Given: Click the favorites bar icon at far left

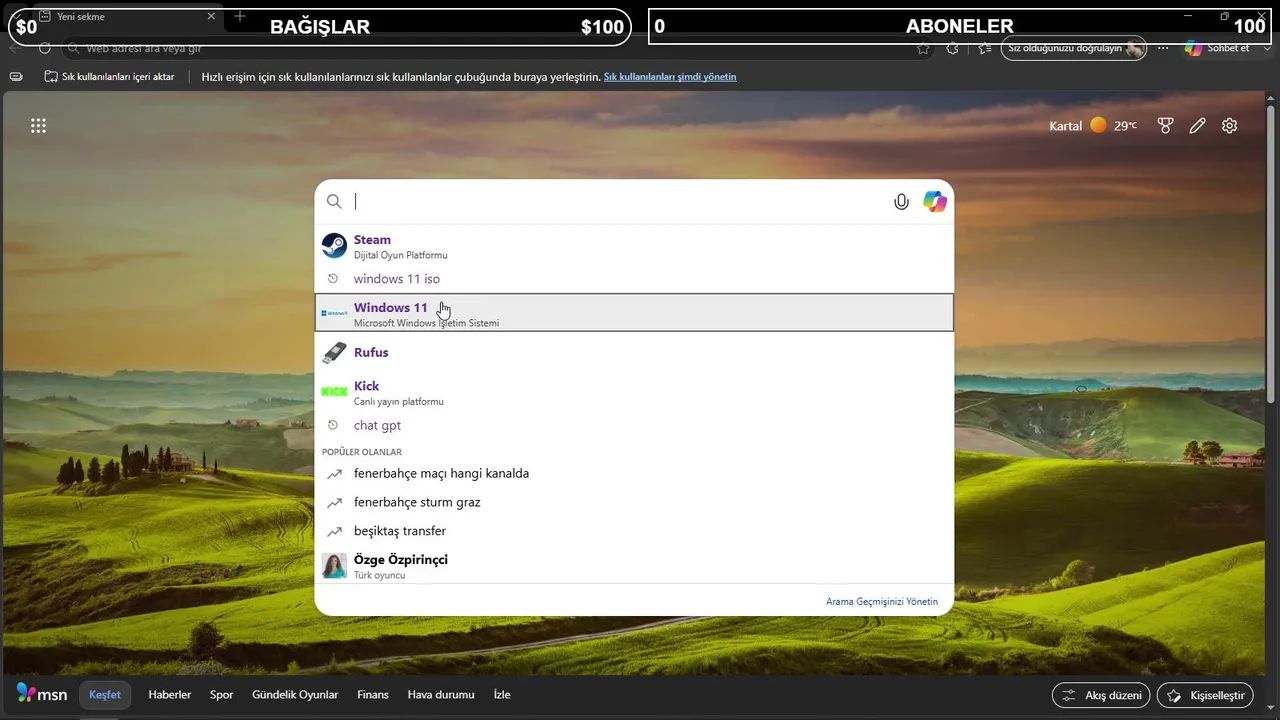Looking at the screenshot, I should 16,77.
